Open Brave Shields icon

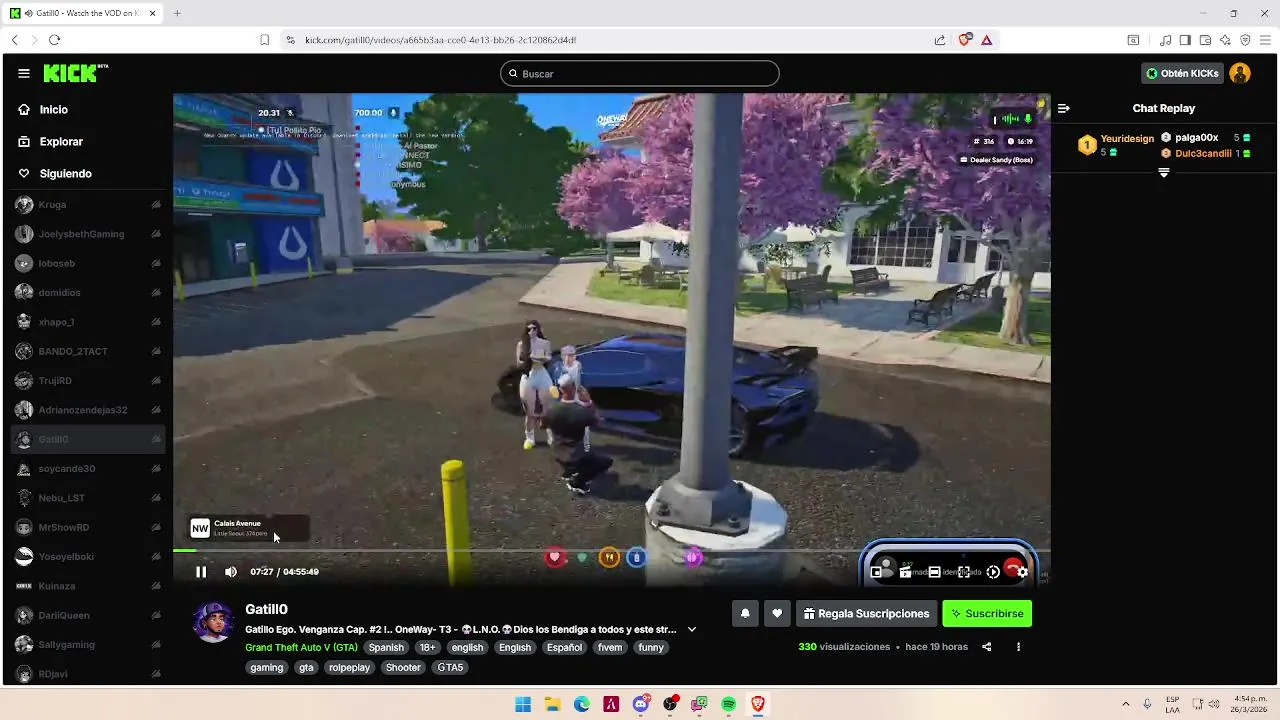965,40
